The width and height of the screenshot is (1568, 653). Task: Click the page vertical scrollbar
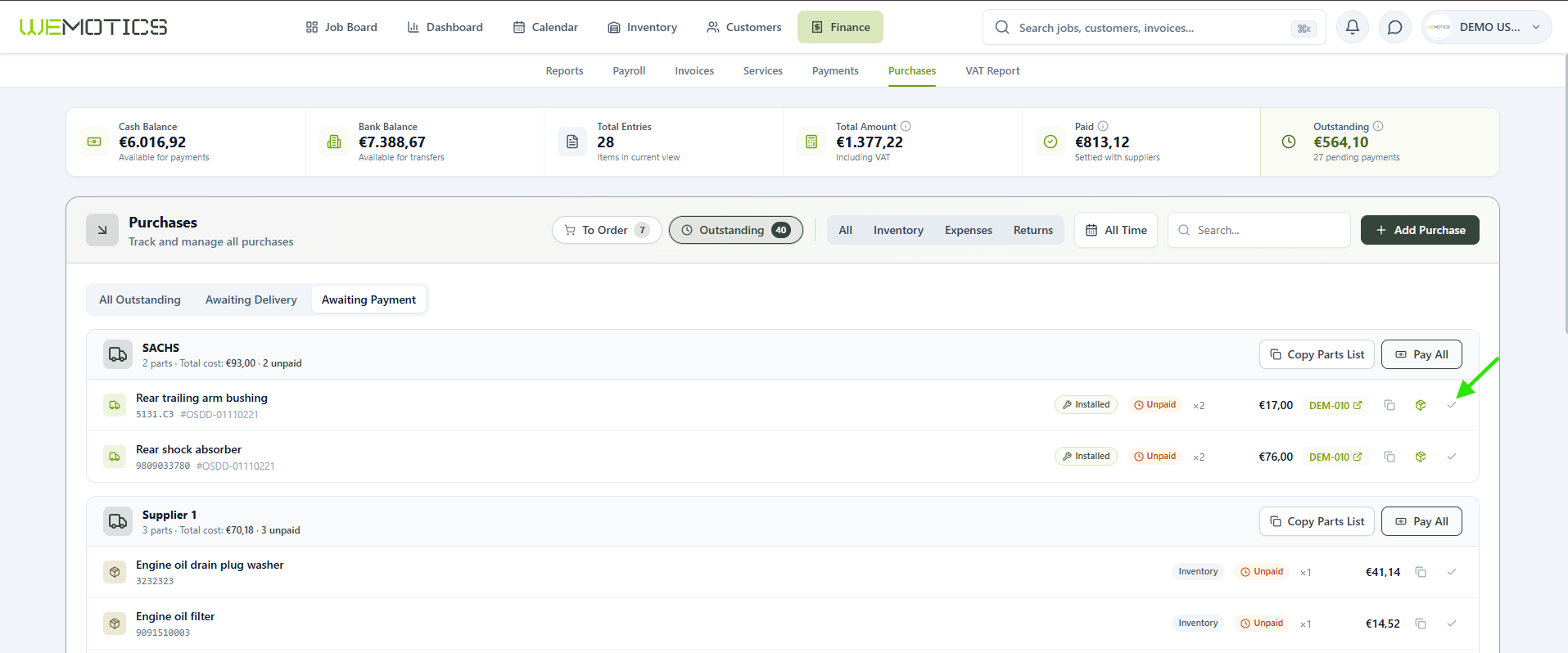[1565, 193]
